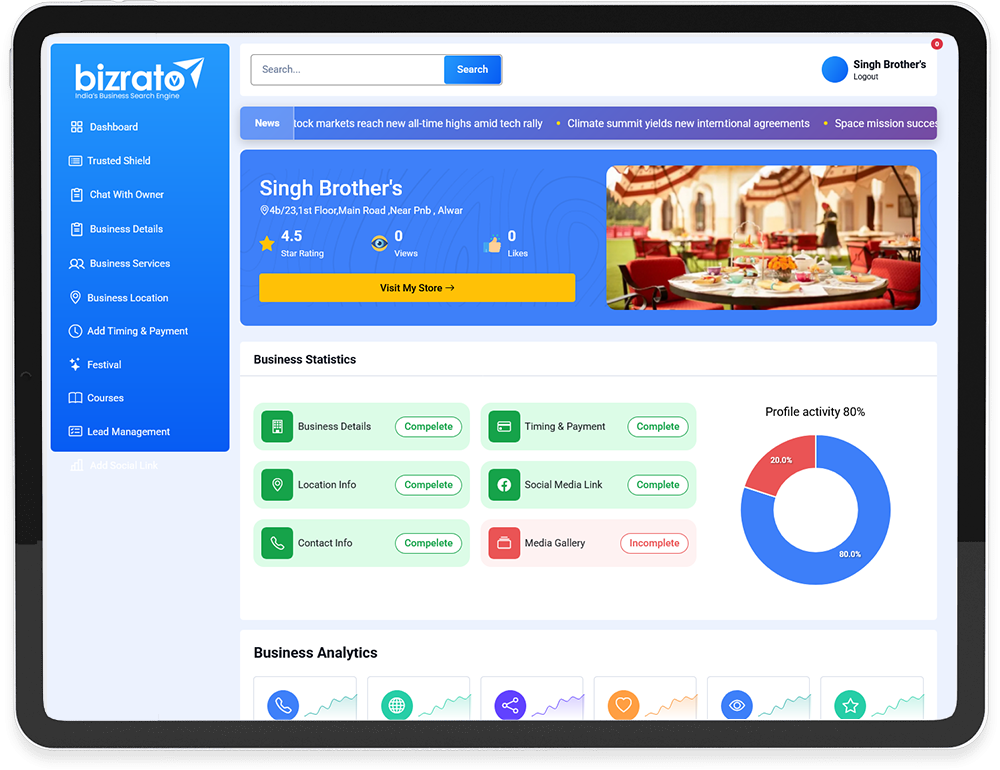Click the eye icon above Views
Viewport: 1000px width, 770px height.
tap(379, 243)
